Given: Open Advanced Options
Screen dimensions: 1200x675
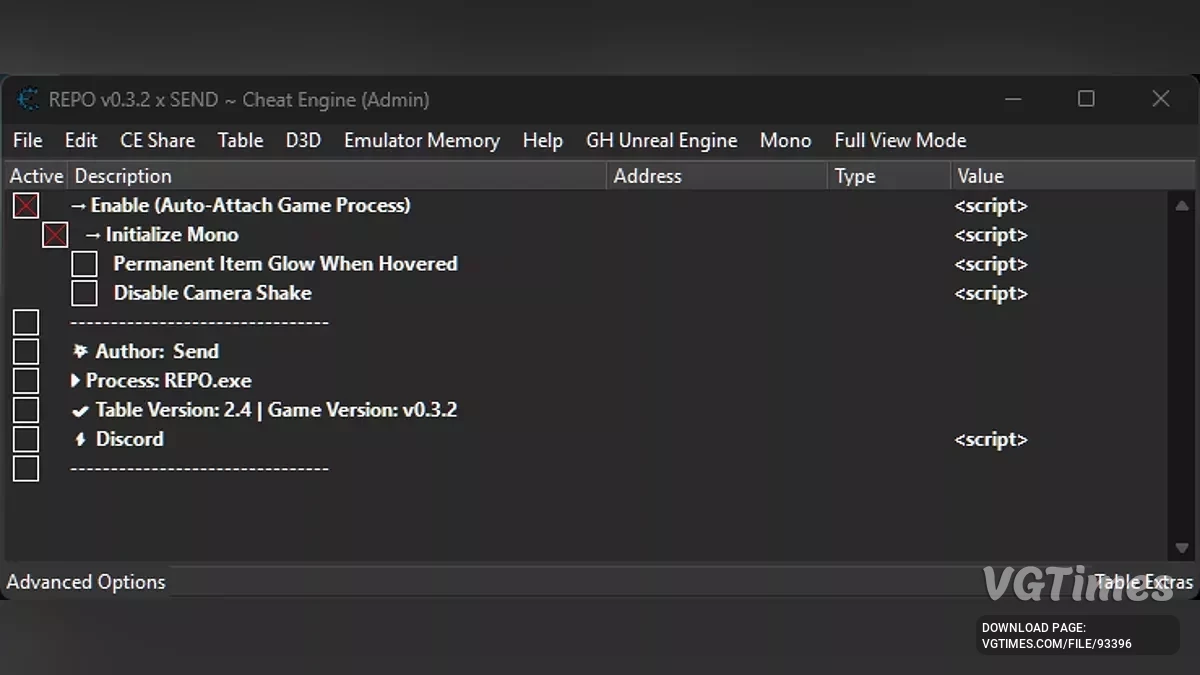Looking at the screenshot, I should click(x=86, y=581).
